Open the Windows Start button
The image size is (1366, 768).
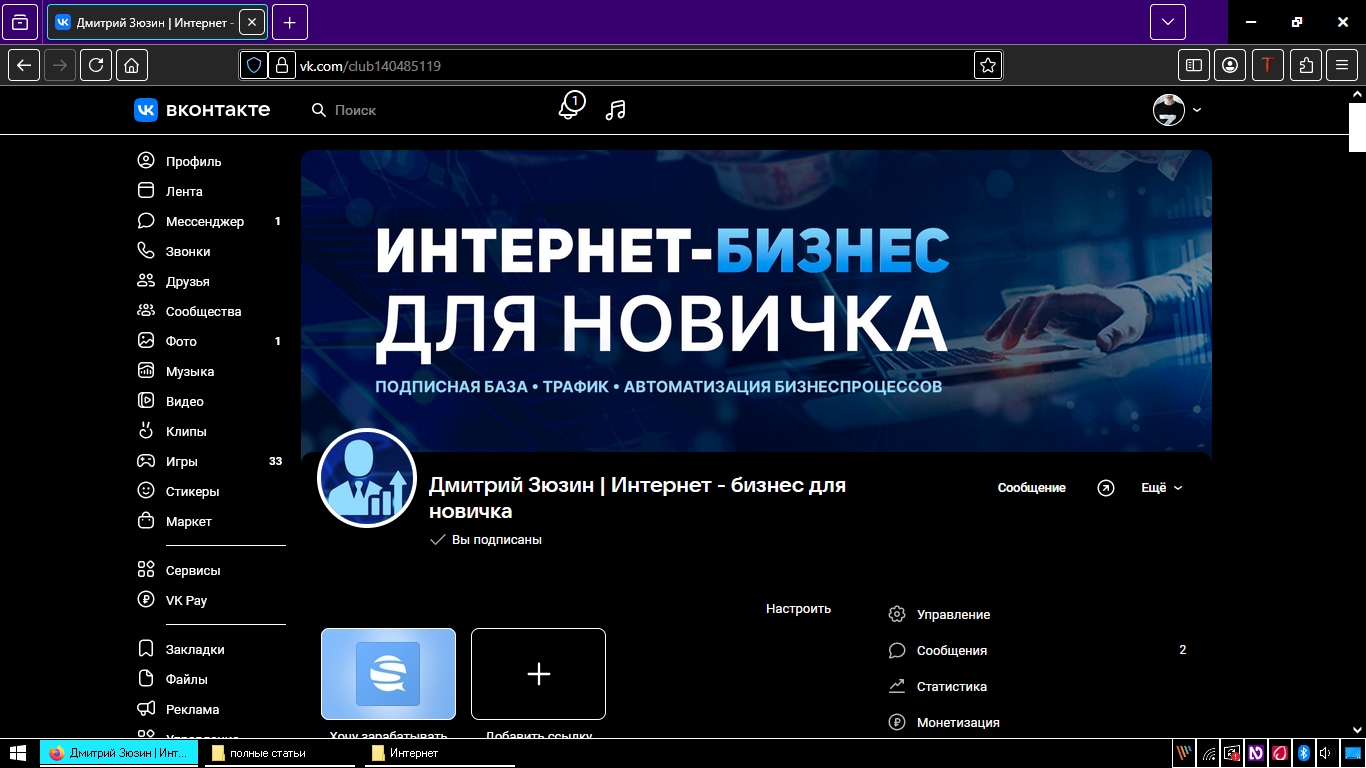(x=18, y=753)
